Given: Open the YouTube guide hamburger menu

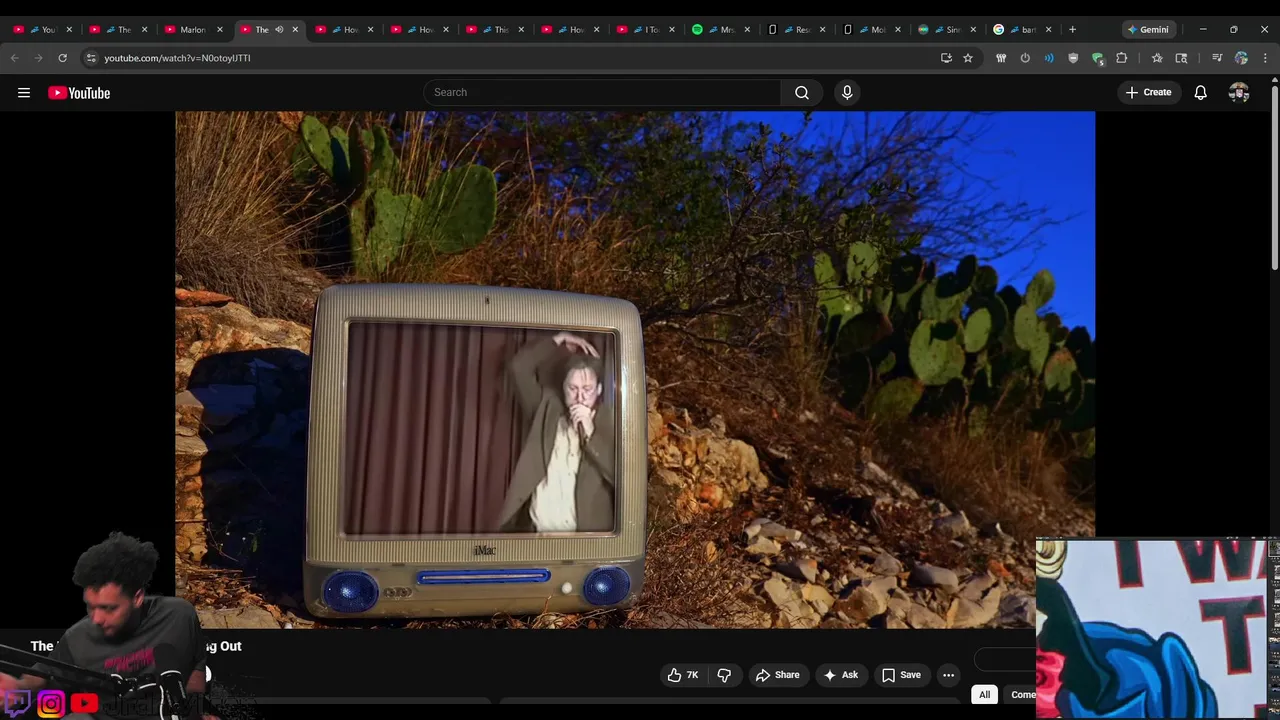Looking at the screenshot, I should tap(24, 93).
